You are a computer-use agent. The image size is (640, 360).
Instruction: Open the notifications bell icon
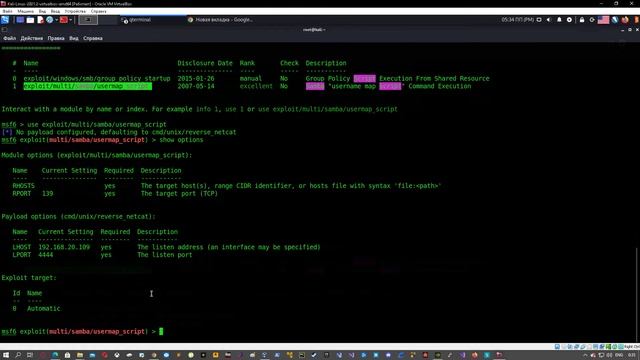(x=559, y=20)
